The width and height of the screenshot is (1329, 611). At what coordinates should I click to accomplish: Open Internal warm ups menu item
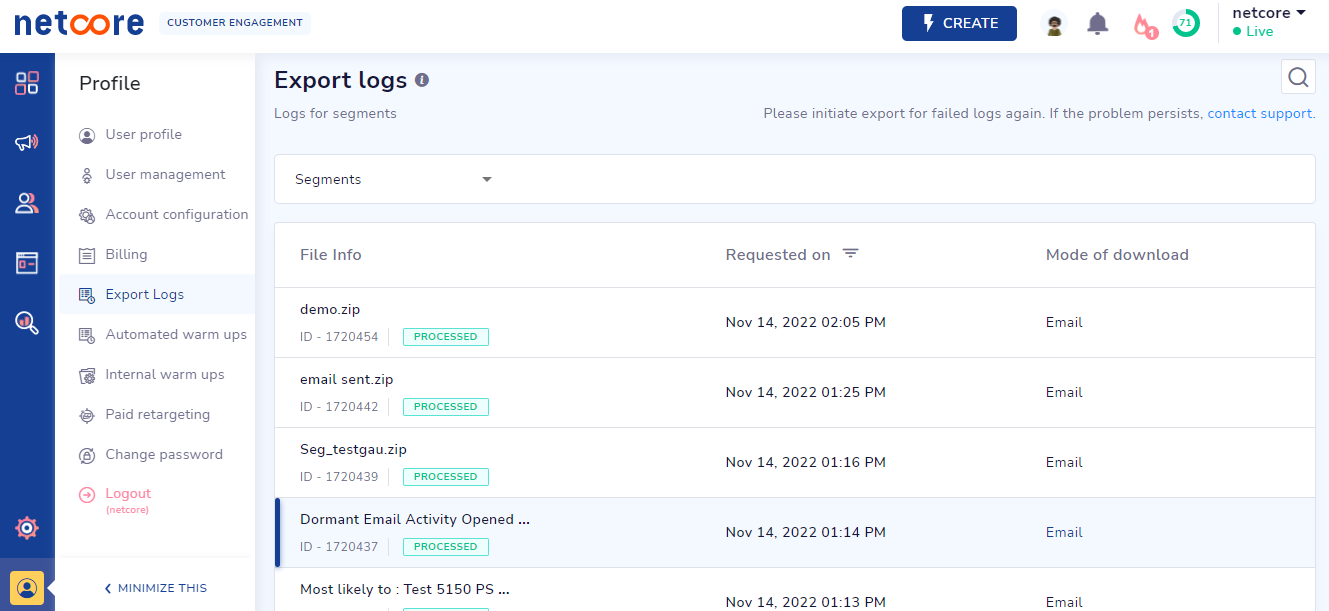(165, 374)
